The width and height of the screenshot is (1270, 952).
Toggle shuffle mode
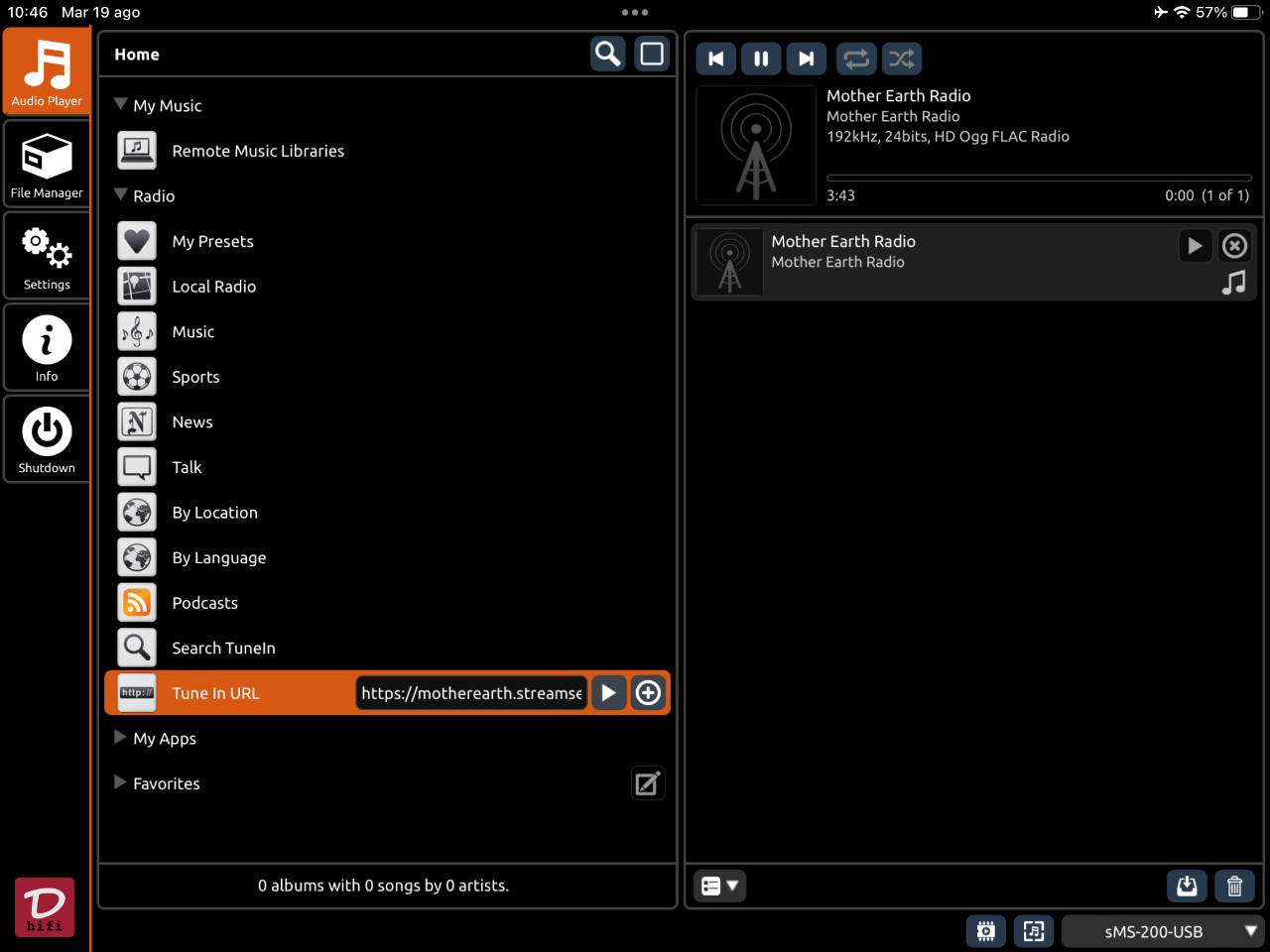[902, 59]
